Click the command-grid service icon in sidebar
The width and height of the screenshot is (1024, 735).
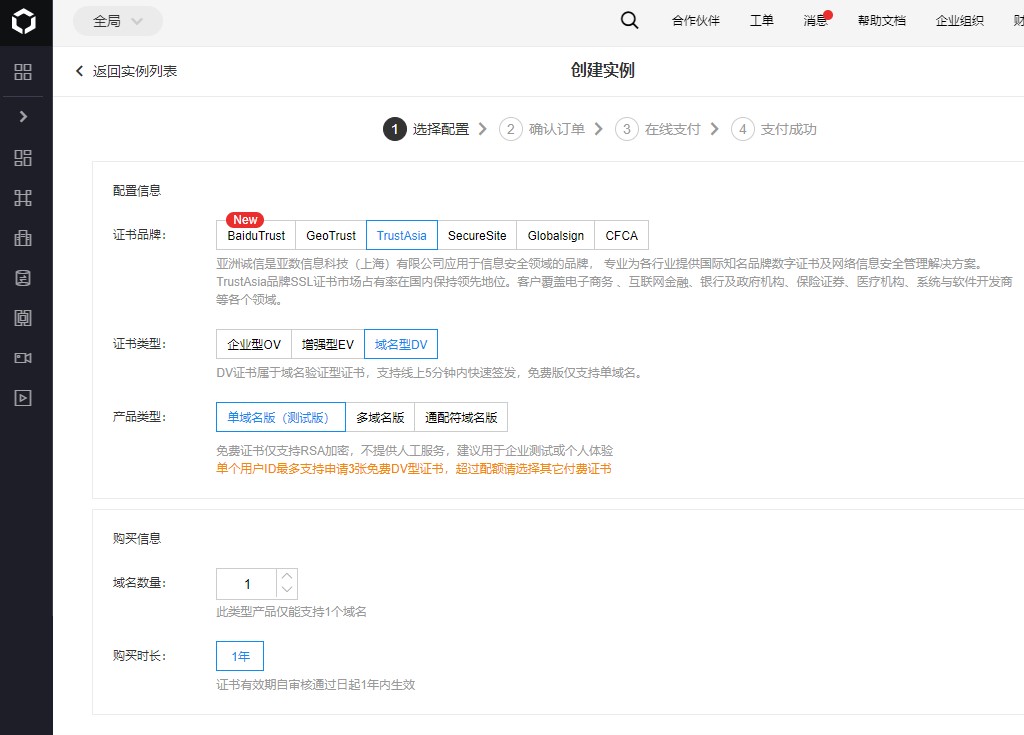(25, 198)
